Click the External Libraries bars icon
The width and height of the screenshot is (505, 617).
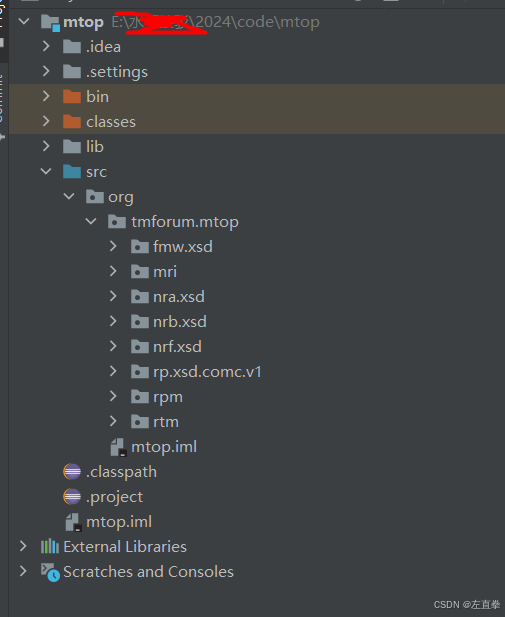(50, 547)
